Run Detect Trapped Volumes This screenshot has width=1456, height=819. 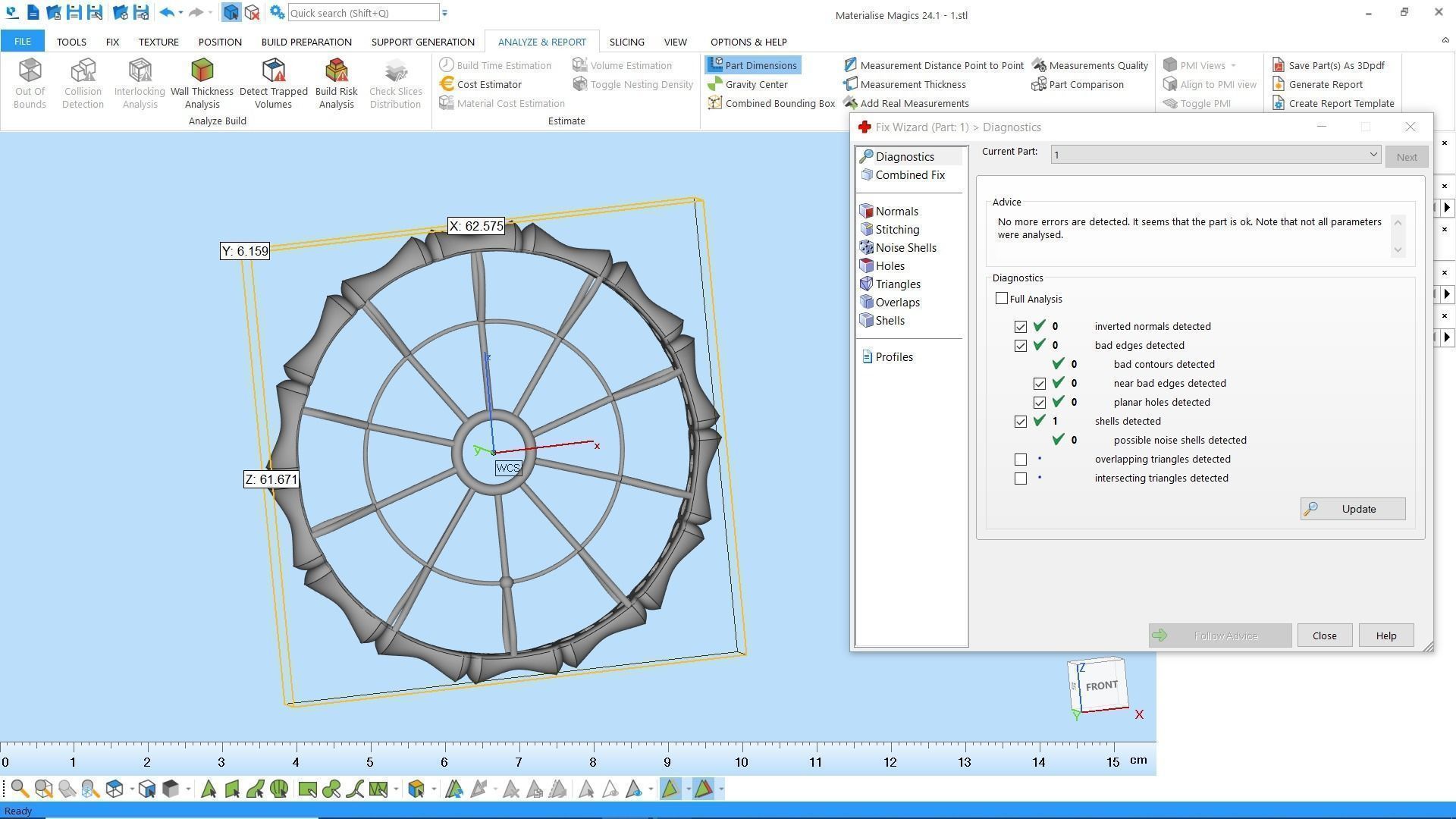[273, 83]
